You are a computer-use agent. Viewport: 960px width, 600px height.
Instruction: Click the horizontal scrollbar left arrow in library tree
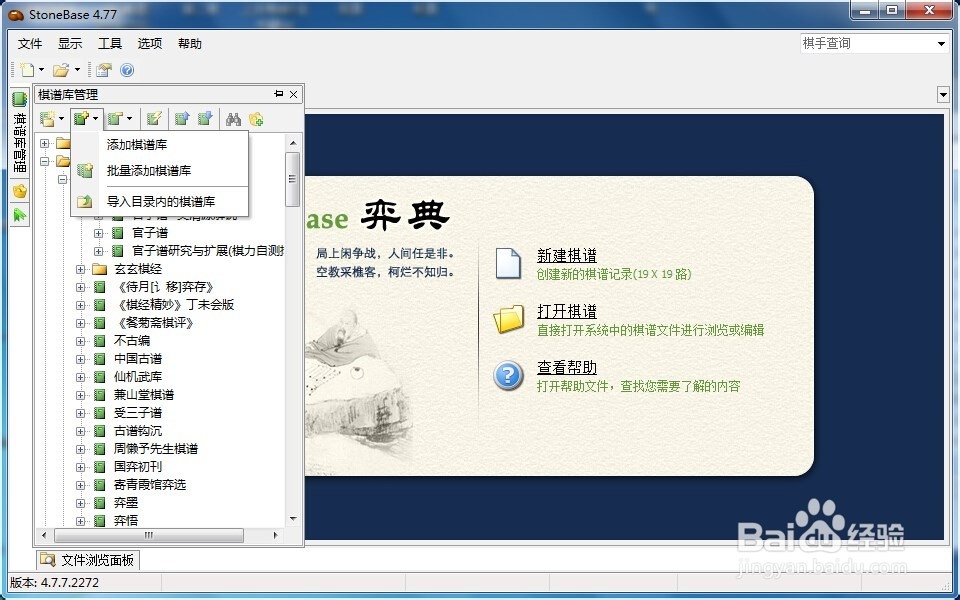coord(44,535)
